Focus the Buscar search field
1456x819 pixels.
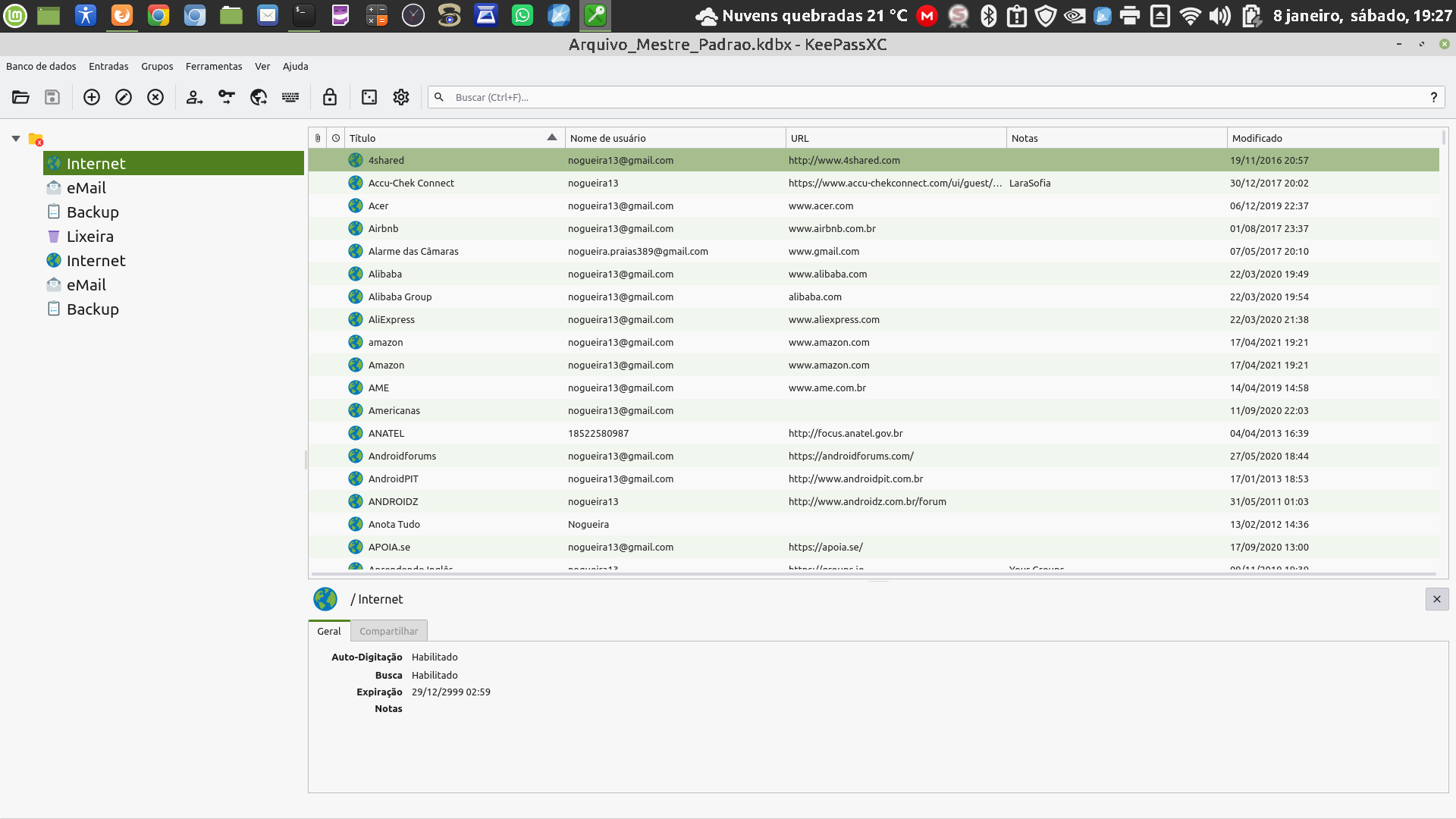(x=937, y=97)
